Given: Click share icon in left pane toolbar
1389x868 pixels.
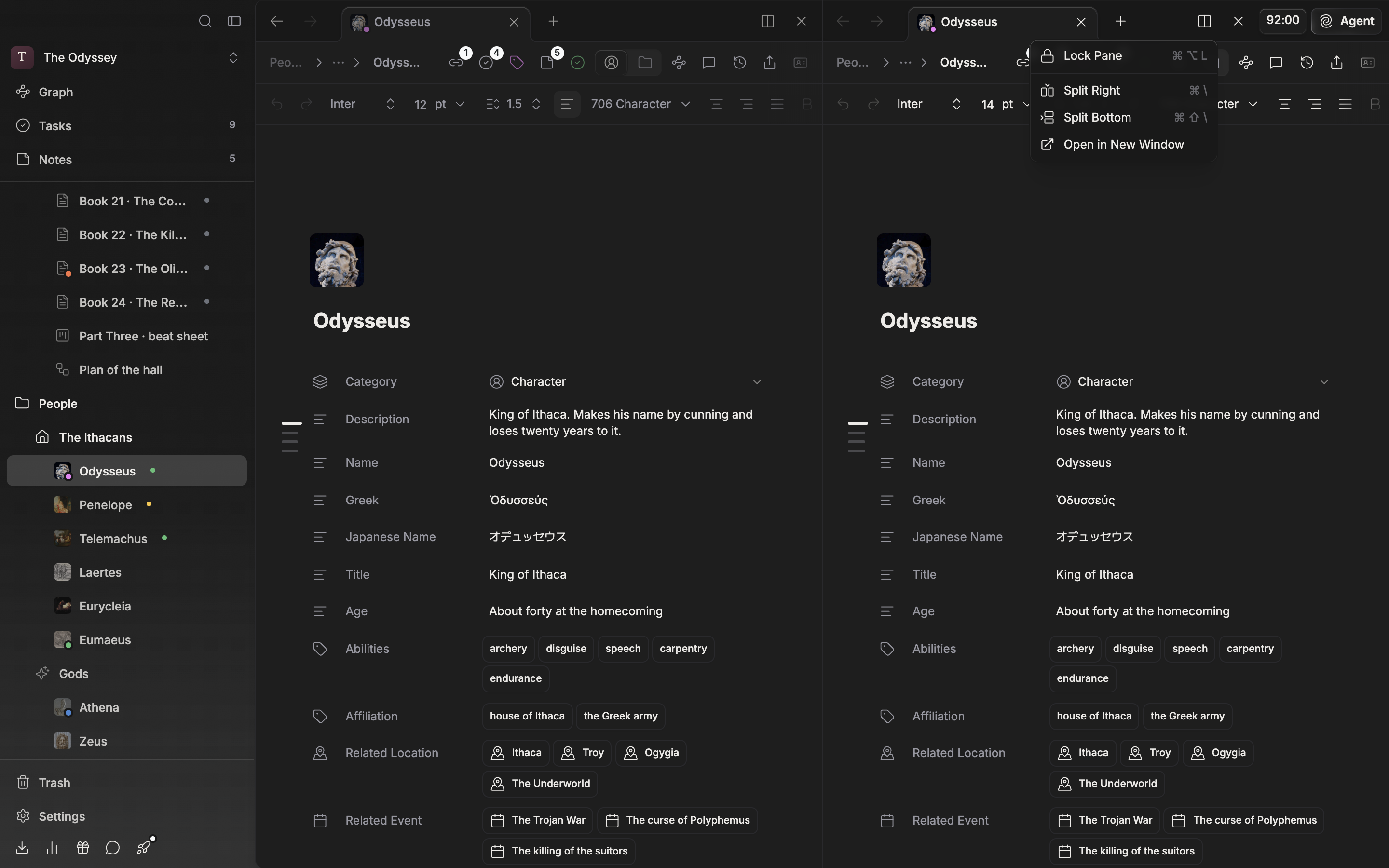Looking at the screenshot, I should pos(770,63).
